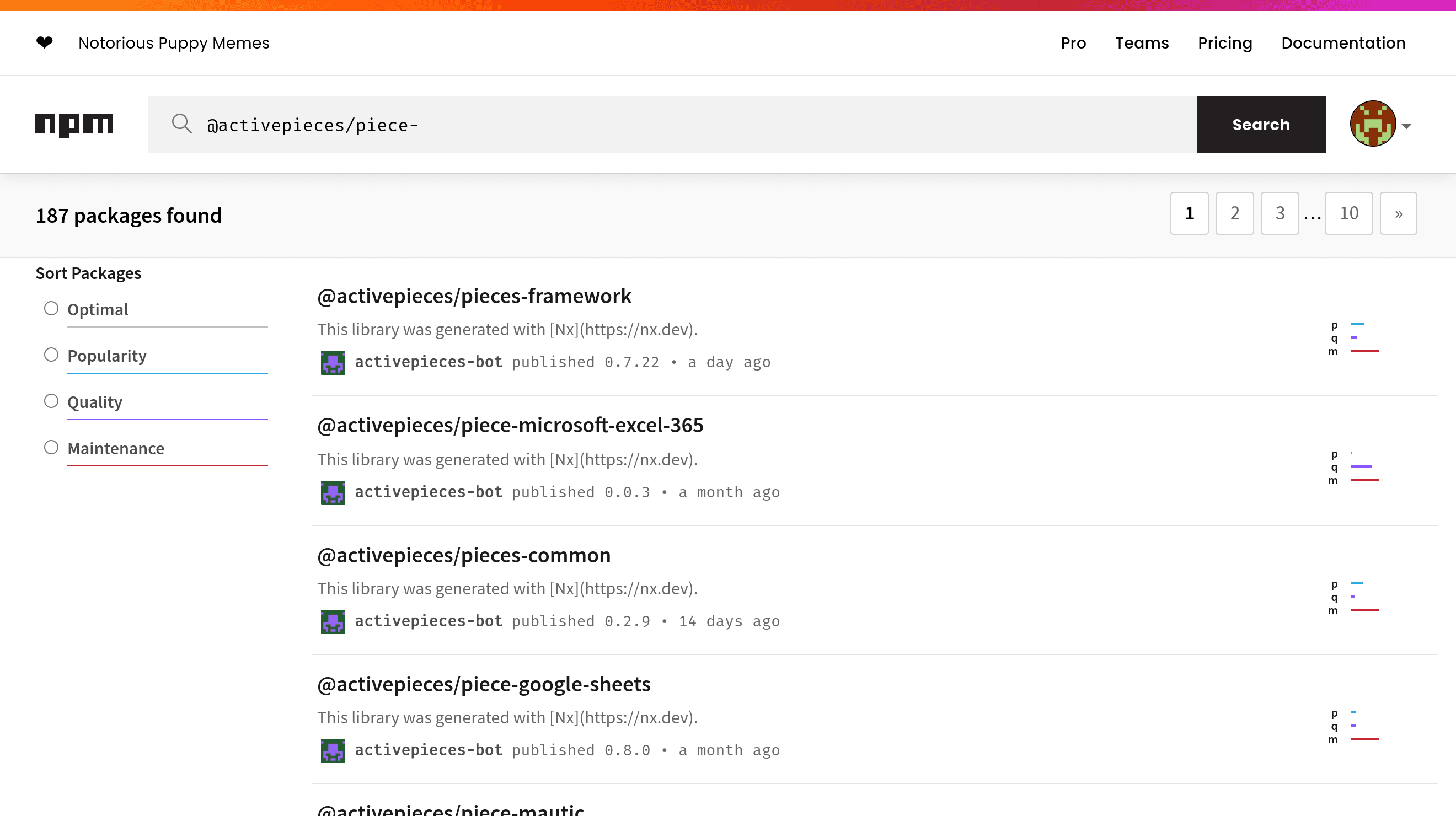Click the pieces-common Nx description text
The width and height of the screenshot is (1456, 816).
(507, 589)
